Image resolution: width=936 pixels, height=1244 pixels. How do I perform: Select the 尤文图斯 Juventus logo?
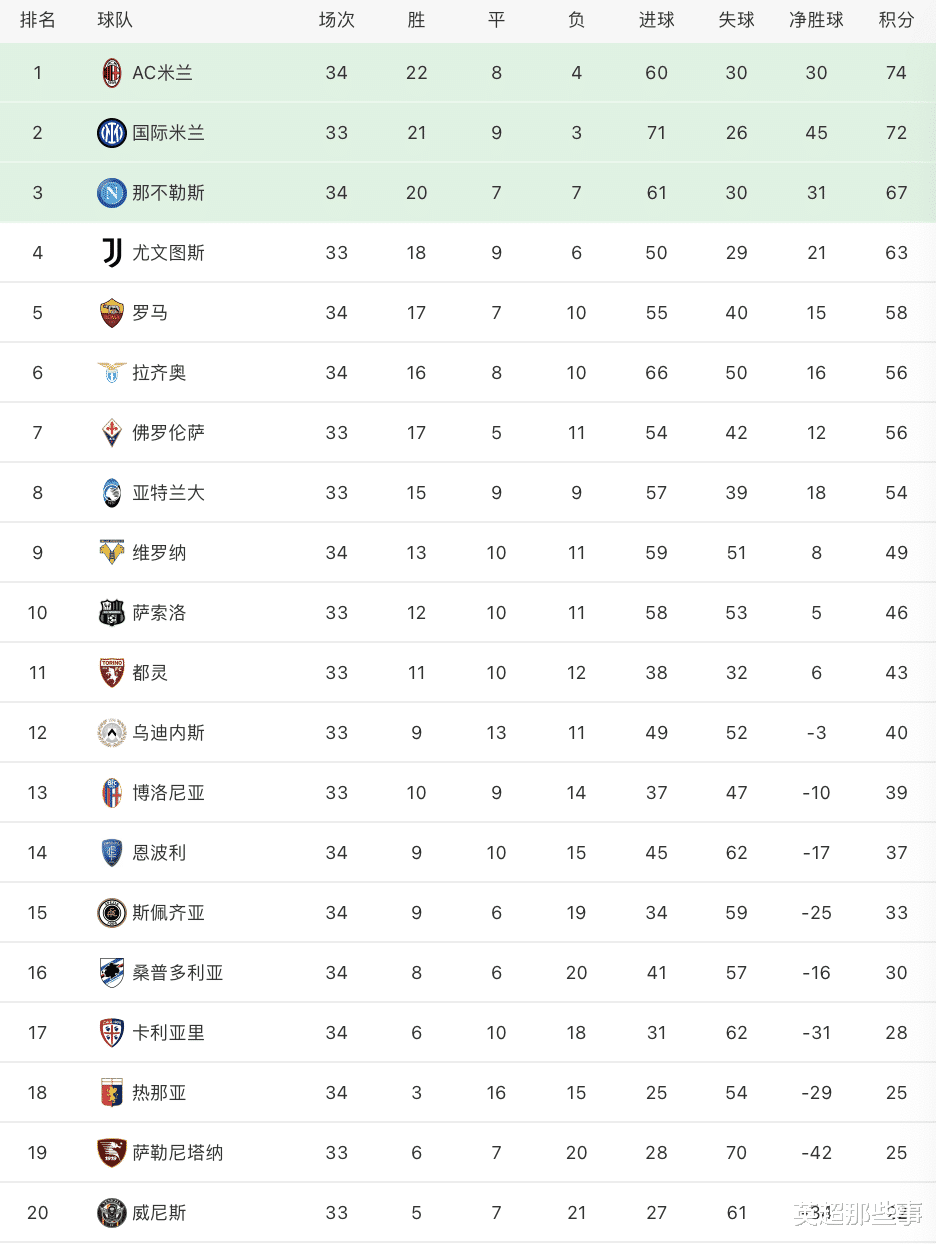pos(112,253)
